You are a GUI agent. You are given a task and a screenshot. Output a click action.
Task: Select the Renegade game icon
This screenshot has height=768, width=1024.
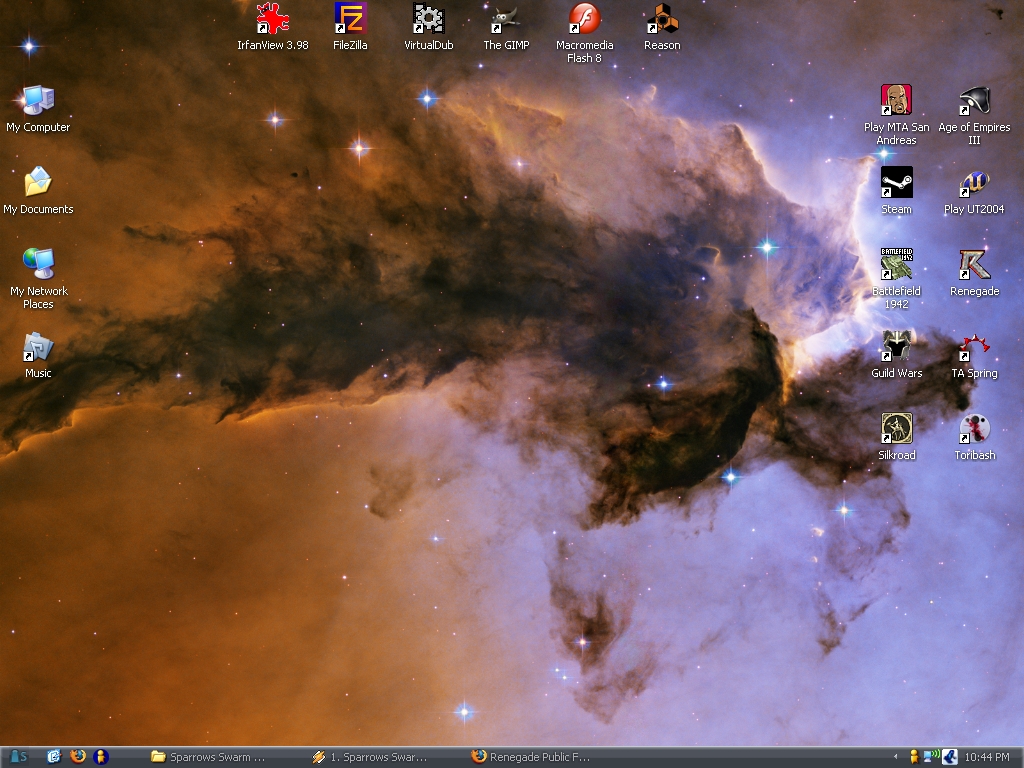click(x=974, y=265)
